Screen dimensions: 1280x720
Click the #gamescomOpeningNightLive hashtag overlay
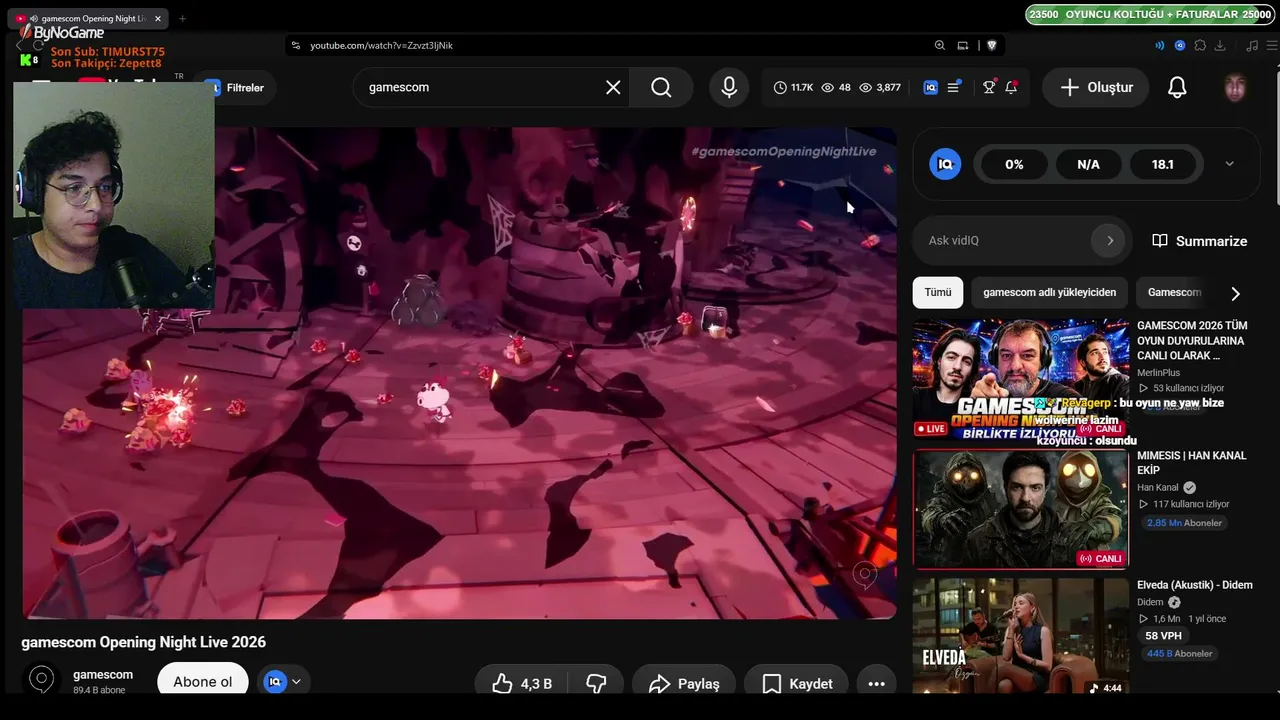coord(784,152)
